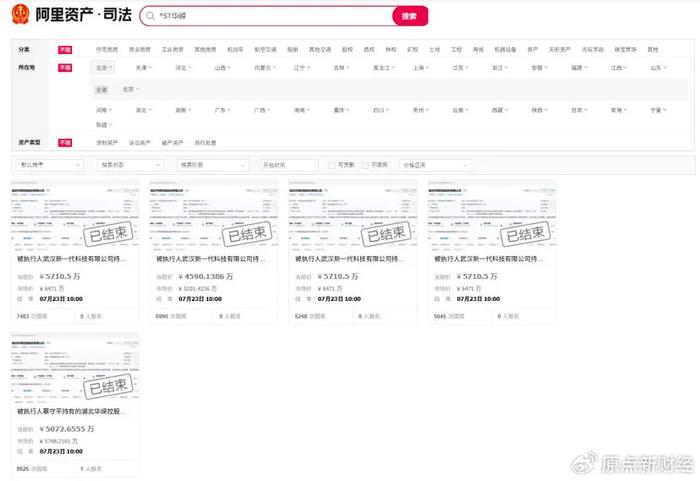700x481 pixels.
Task: Click title of listing with 6990 views
Action: (x=211, y=259)
